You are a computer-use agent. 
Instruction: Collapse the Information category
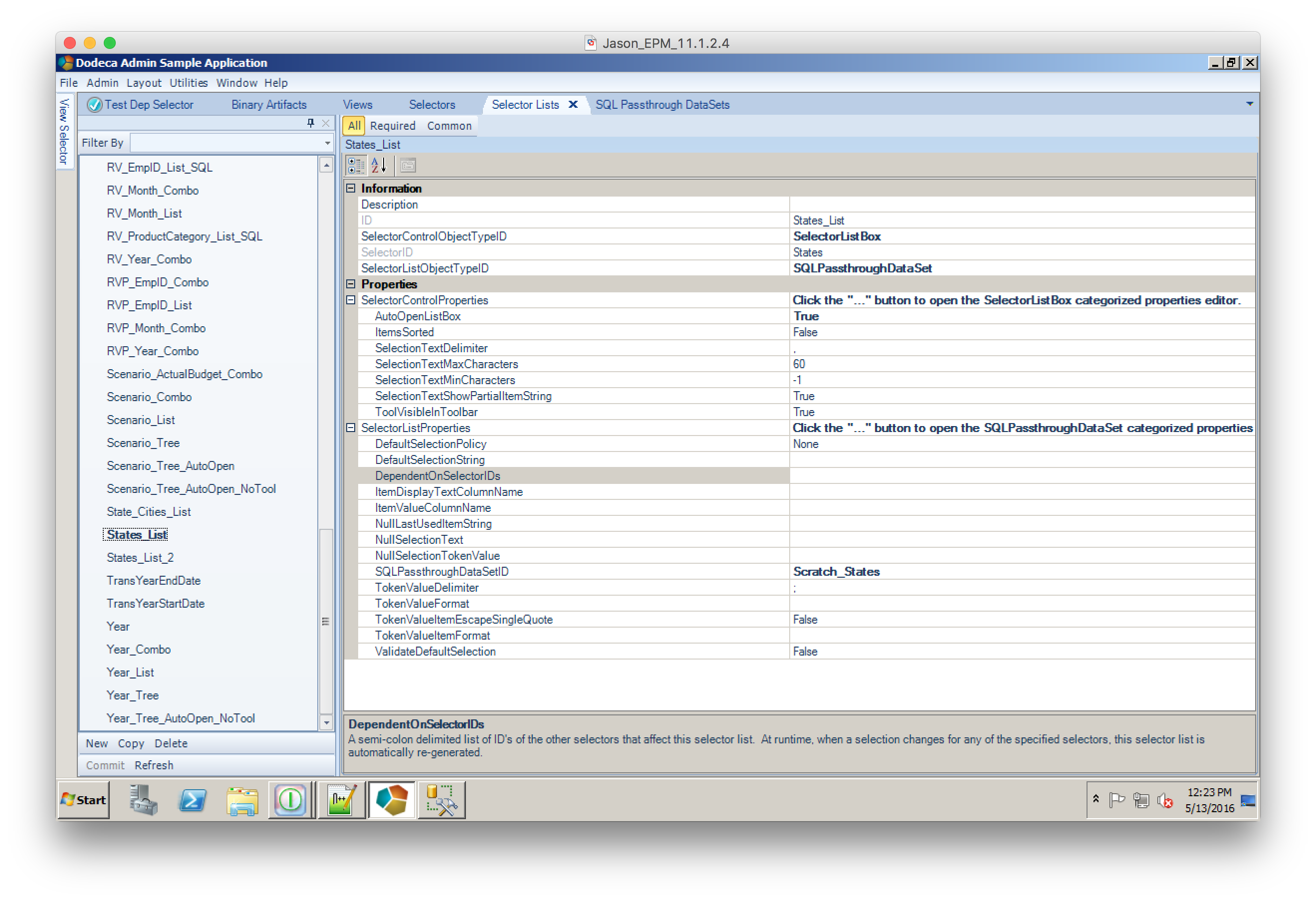pyautogui.click(x=351, y=188)
